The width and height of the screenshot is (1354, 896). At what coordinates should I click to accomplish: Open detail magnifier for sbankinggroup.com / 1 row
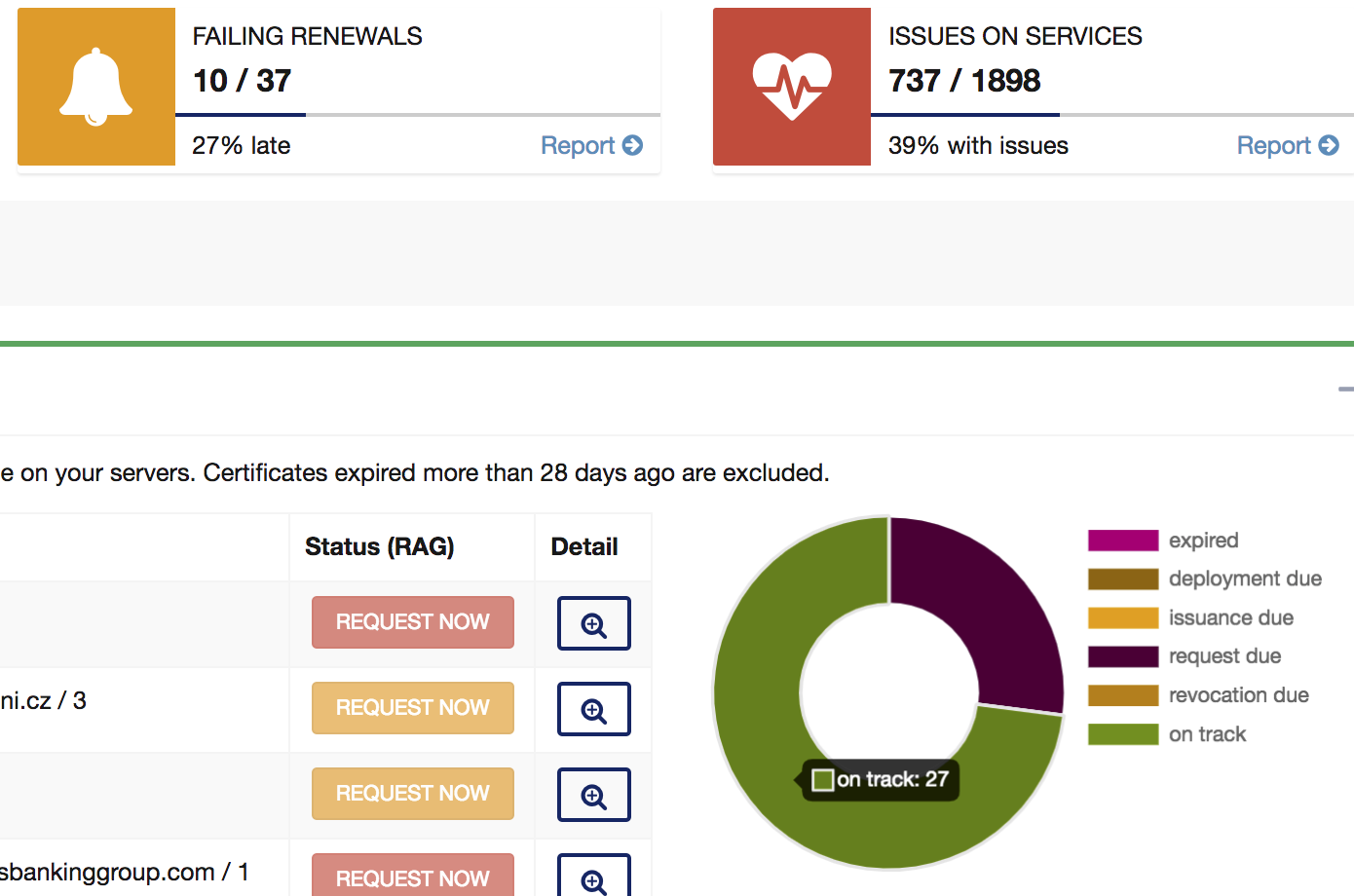(594, 876)
